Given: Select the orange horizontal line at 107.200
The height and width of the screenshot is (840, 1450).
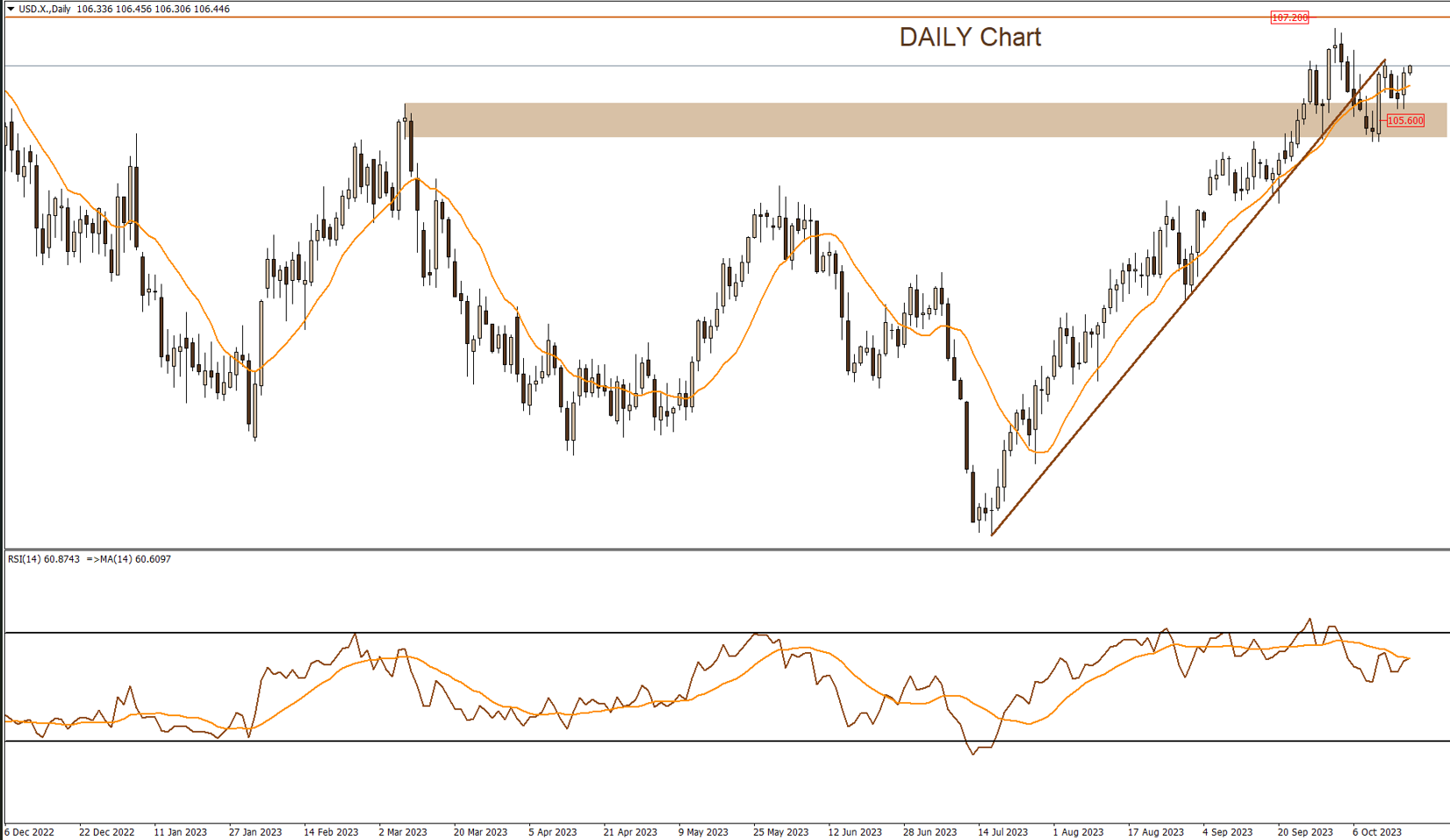Looking at the screenshot, I should coord(702,17).
